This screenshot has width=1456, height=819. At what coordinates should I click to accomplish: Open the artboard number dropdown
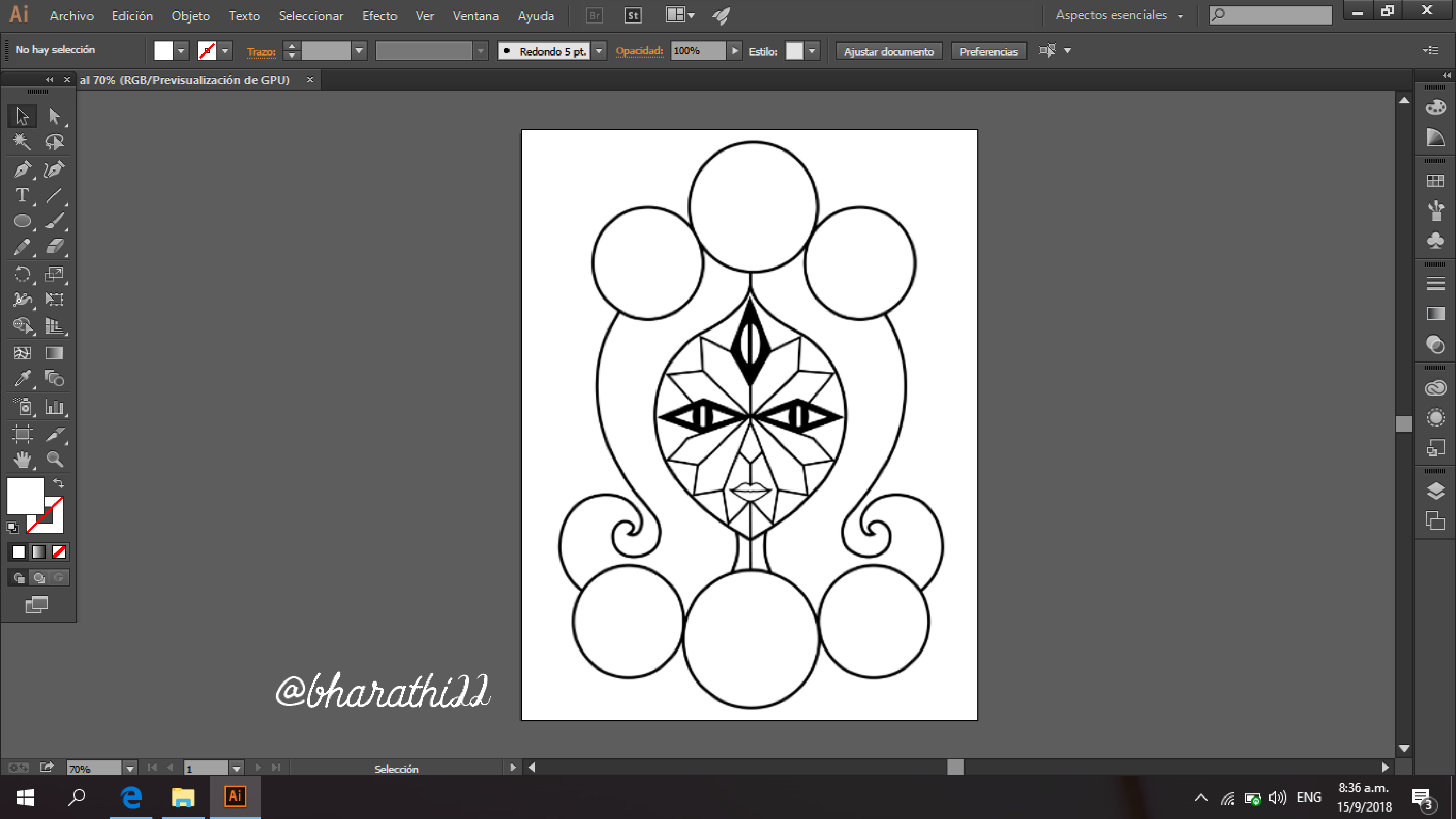[x=237, y=769]
